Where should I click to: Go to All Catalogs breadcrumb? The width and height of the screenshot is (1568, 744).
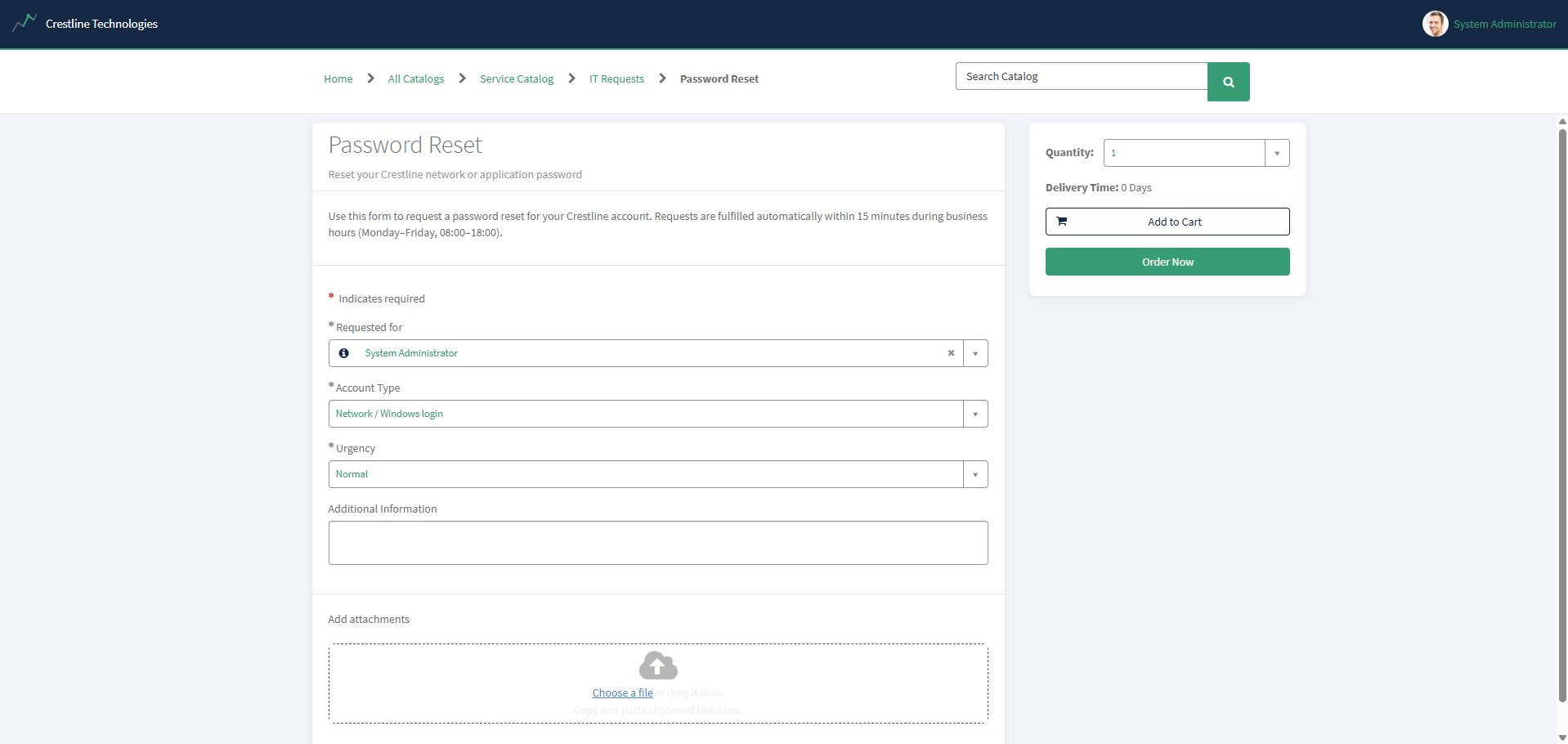(416, 78)
